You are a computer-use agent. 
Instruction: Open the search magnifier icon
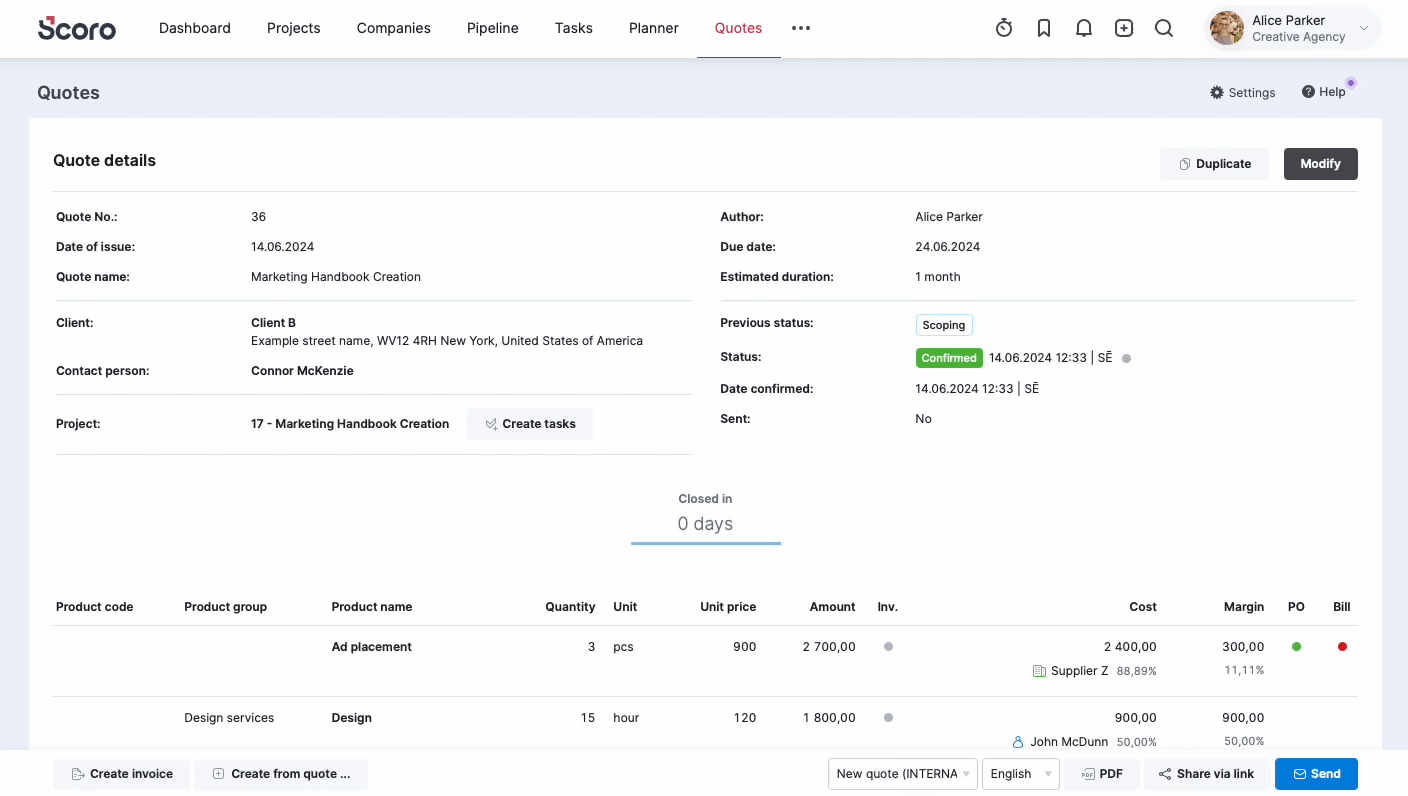tap(1164, 28)
